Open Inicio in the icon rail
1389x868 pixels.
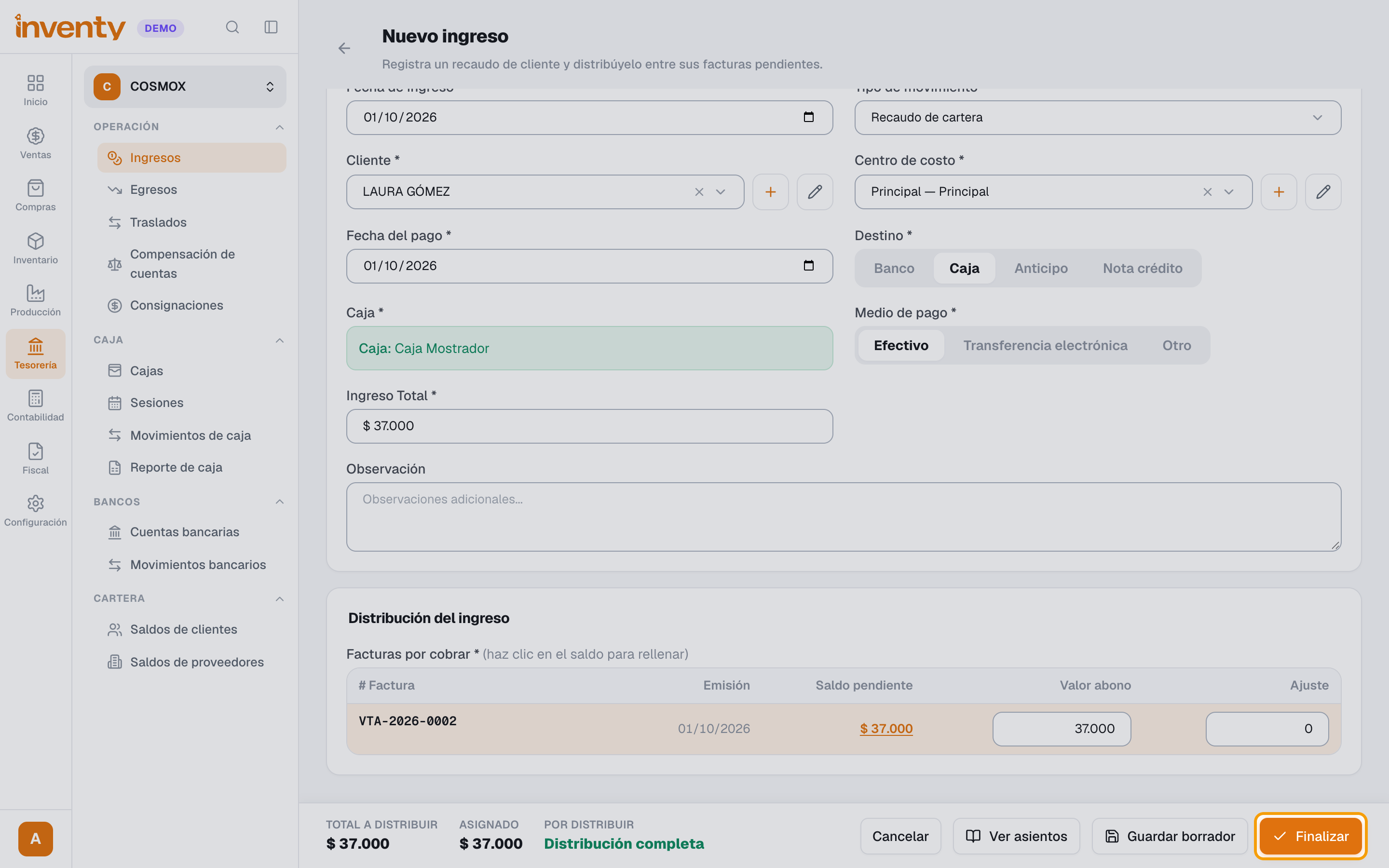tap(36, 90)
